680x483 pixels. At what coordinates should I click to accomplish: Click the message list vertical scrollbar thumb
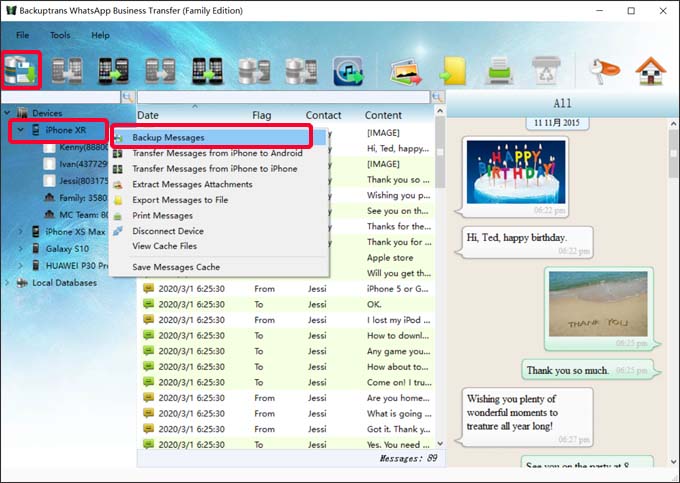pyautogui.click(x=440, y=152)
